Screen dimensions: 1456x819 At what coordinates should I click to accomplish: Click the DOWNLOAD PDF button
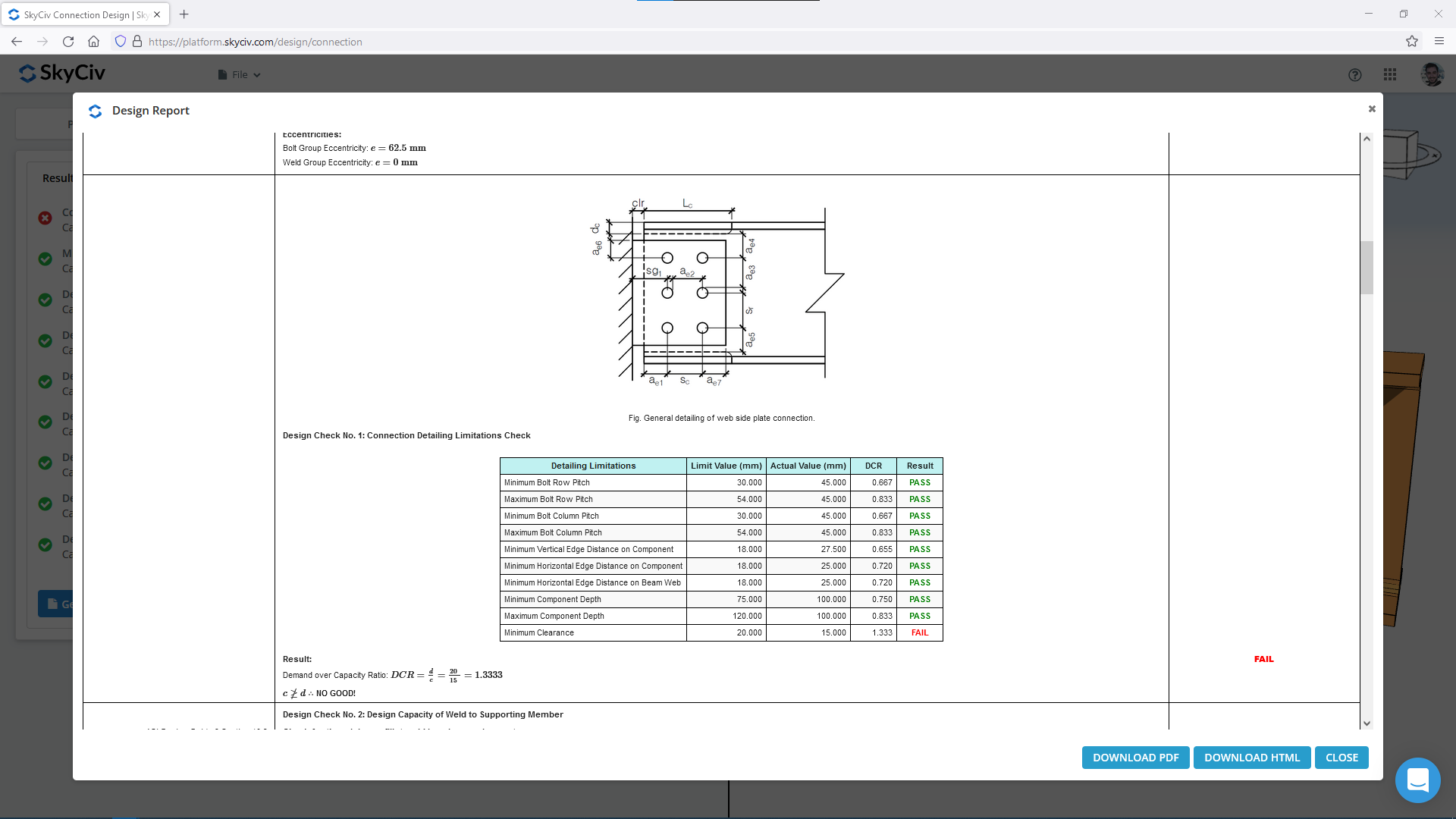pyautogui.click(x=1134, y=758)
